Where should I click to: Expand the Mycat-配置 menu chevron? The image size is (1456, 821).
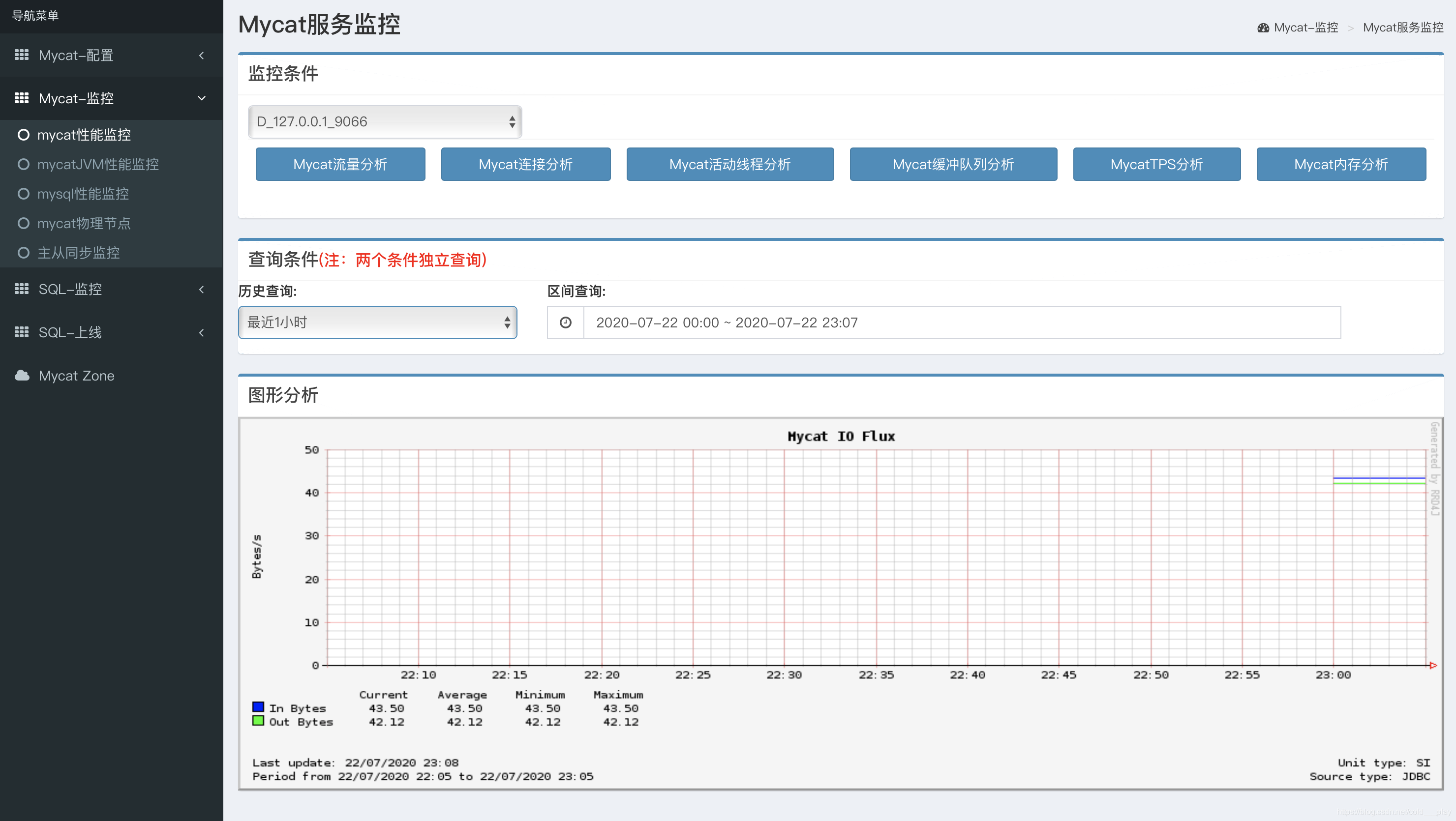201,56
